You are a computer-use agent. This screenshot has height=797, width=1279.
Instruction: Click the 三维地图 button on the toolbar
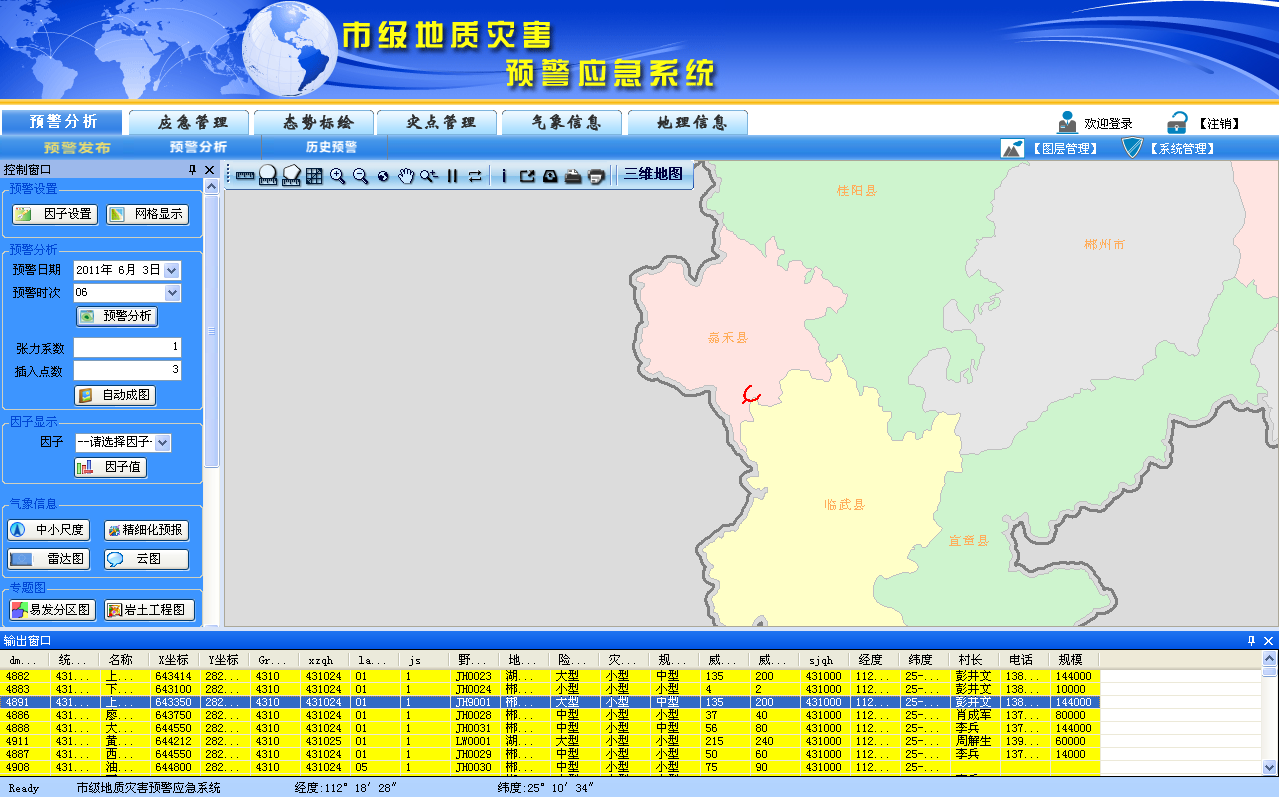(651, 174)
